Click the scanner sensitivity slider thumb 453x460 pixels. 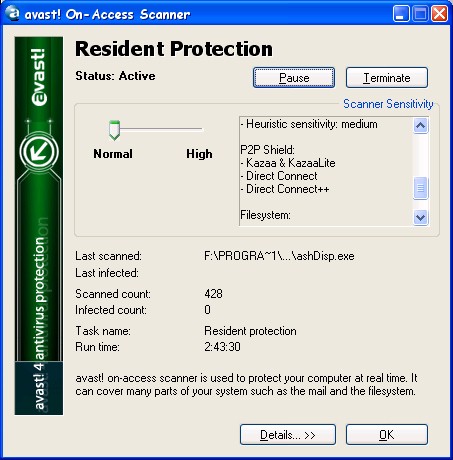coord(114,130)
